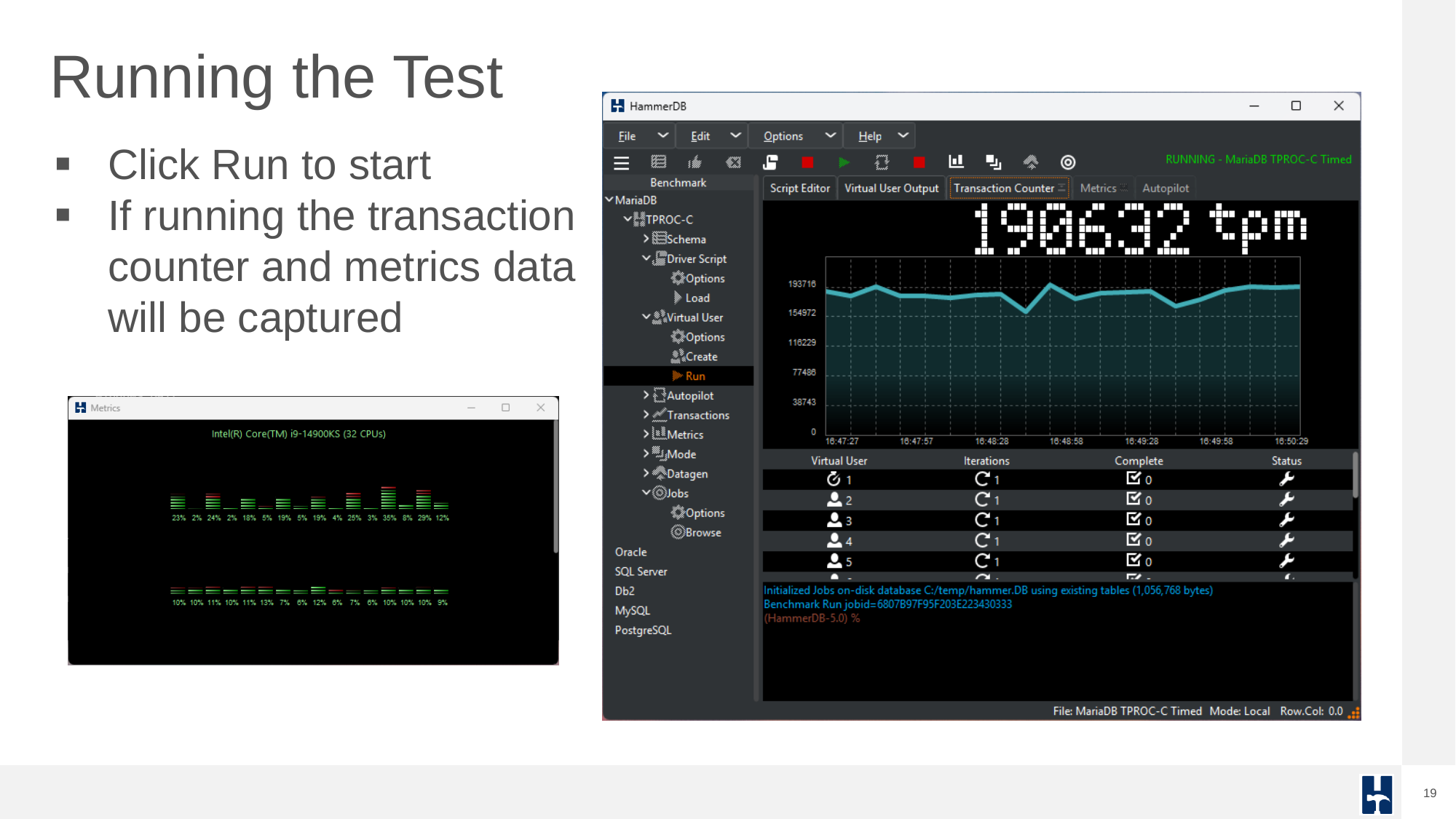Click the wrench status icon for user 5
The image size is (1456, 819).
point(1286,561)
